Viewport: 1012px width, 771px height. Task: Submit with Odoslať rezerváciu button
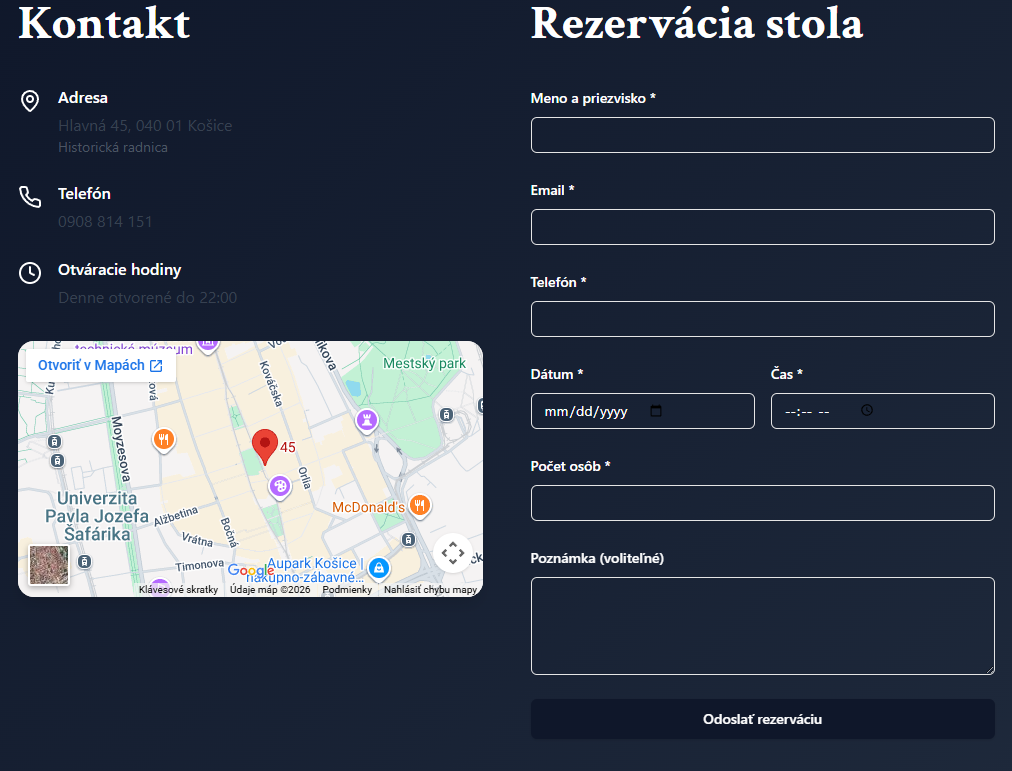point(762,719)
